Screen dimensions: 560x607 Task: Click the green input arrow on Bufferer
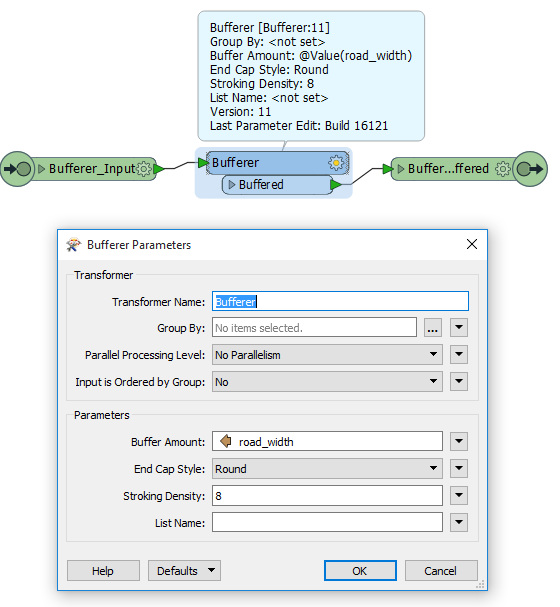pos(203,163)
